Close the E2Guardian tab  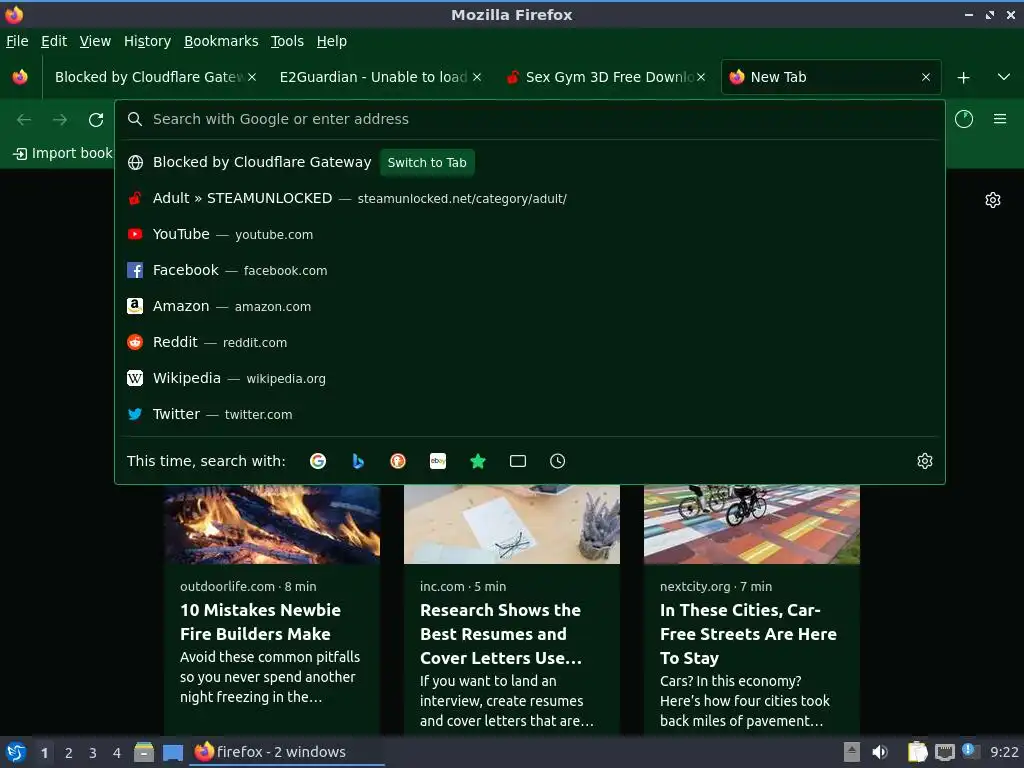point(477,77)
